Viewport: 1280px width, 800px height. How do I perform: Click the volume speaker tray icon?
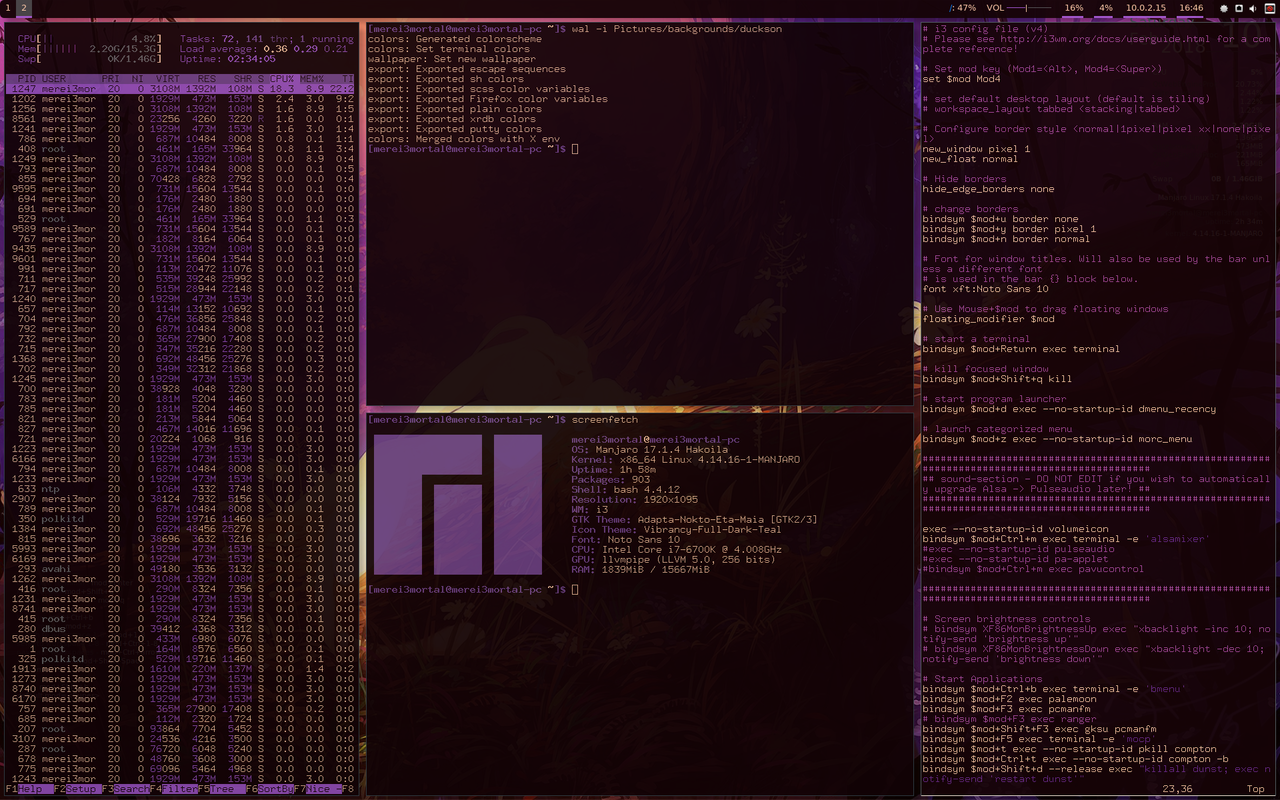(x=1254, y=8)
